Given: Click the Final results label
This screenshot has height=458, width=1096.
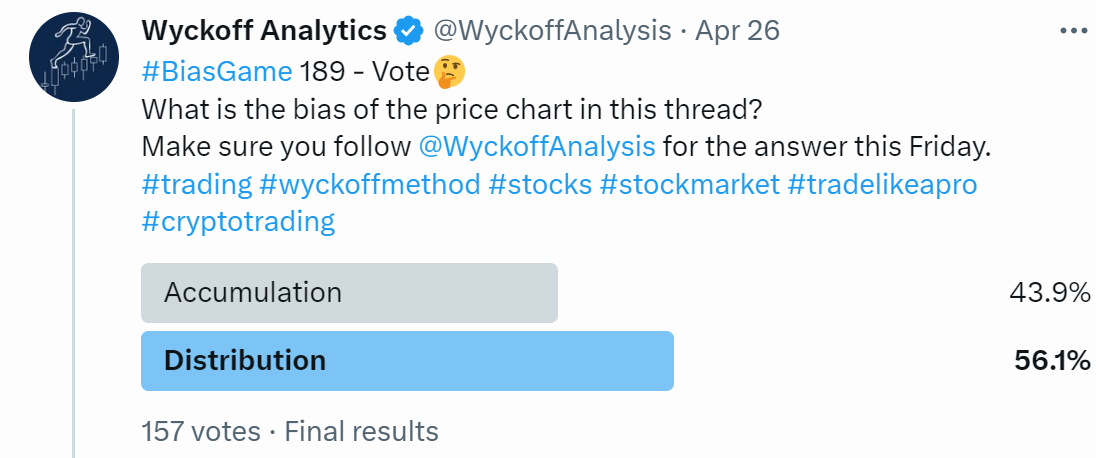Looking at the screenshot, I should [362, 431].
